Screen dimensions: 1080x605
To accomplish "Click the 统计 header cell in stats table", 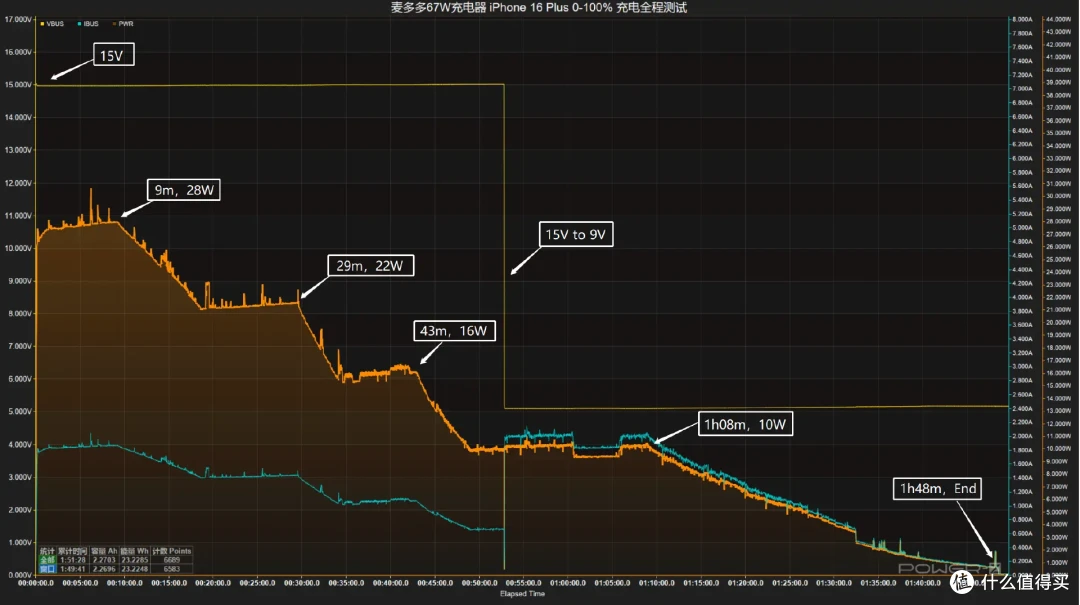I will [48, 551].
